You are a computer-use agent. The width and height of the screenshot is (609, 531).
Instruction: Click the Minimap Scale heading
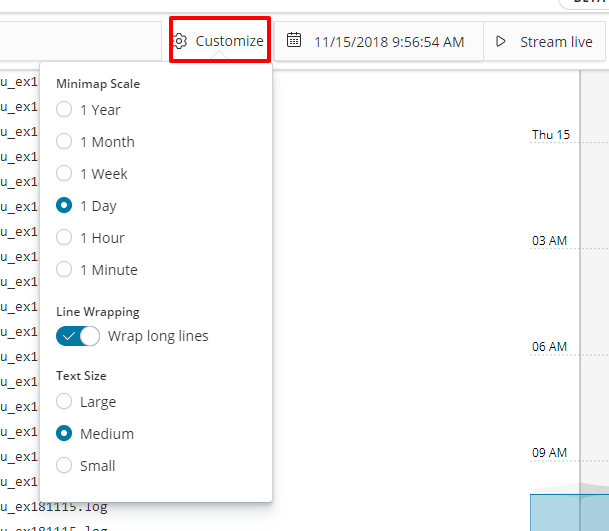98,84
